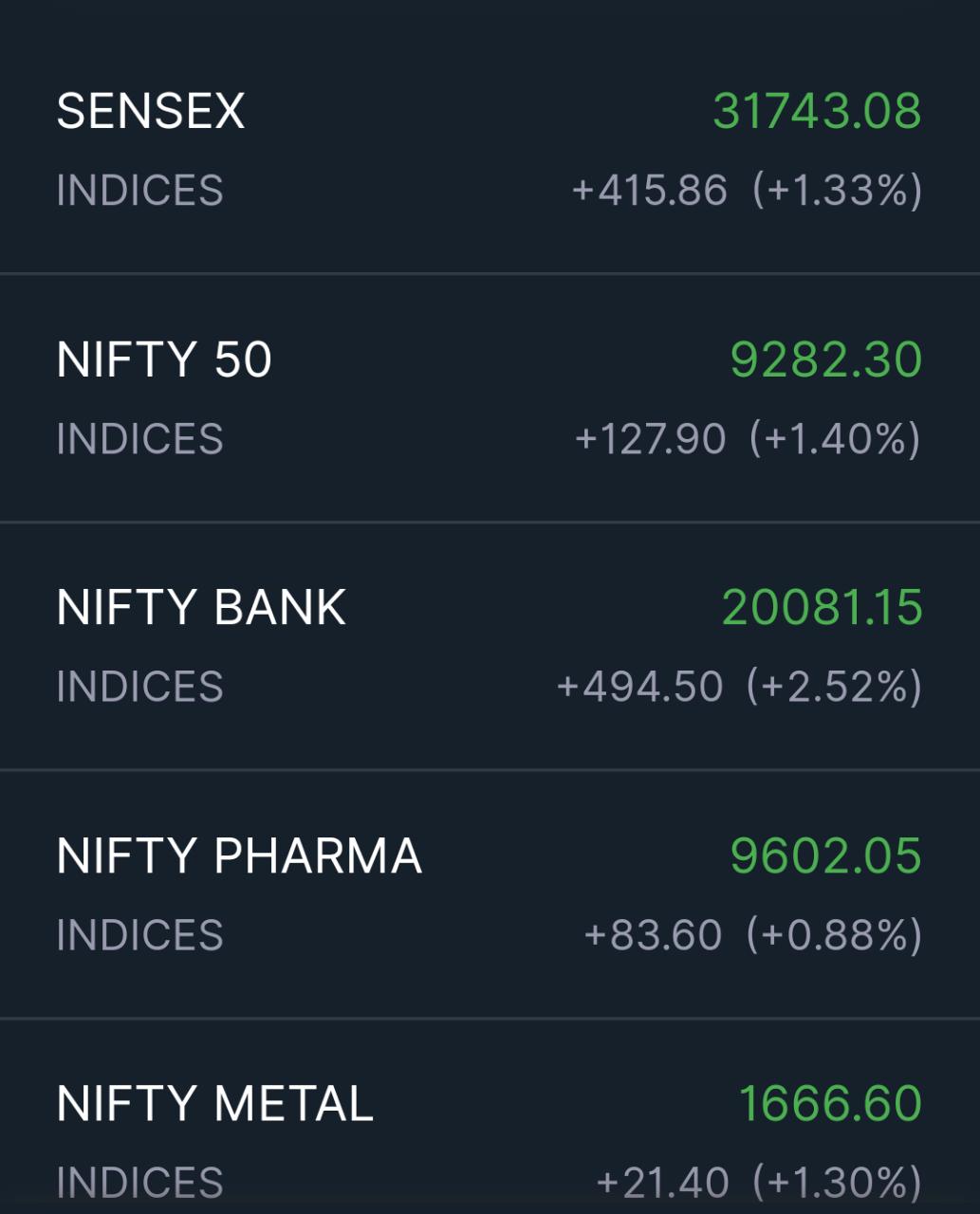Viewport: 980px width, 1214px height.
Task: Select the NIFTY PHARMA change +83.60
Action: click(x=653, y=935)
